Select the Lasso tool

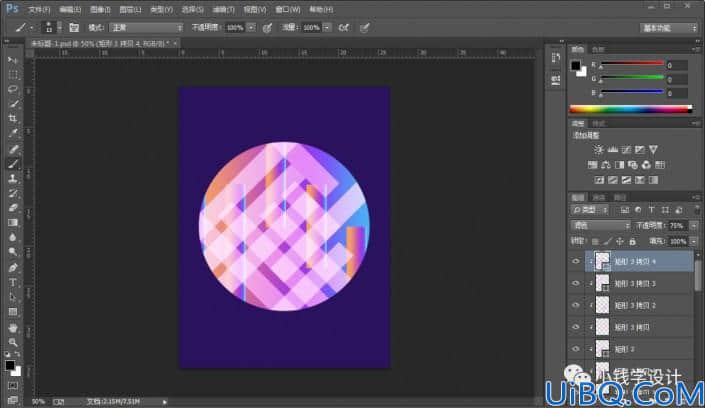point(13,89)
